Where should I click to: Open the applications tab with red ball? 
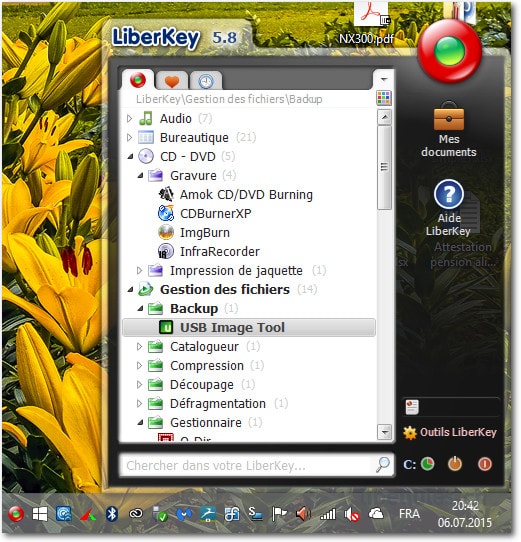(x=138, y=80)
